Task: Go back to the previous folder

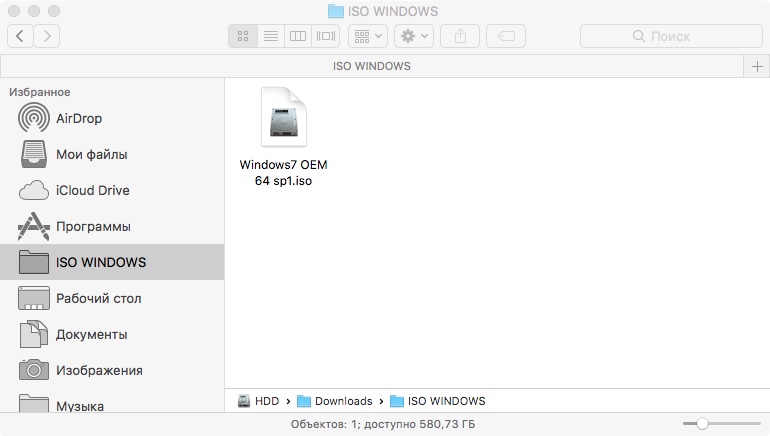Action: coord(20,36)
